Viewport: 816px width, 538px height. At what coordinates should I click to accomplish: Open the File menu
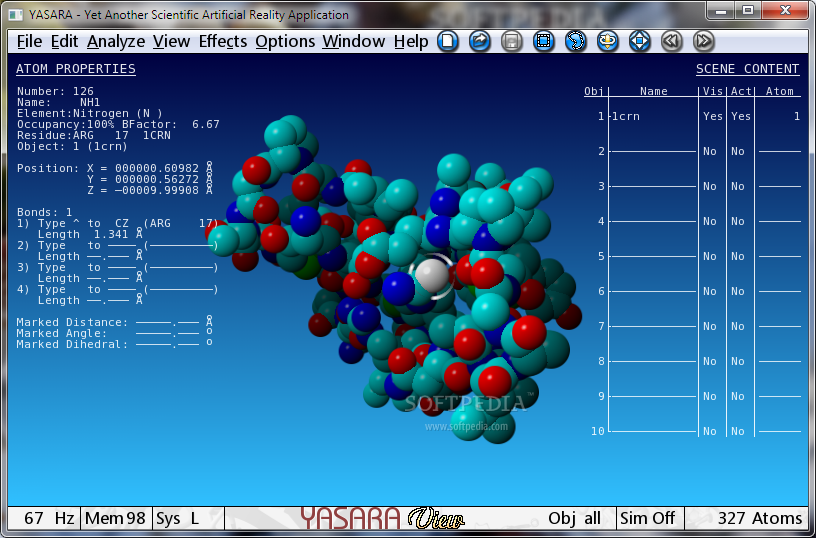pos(29,42)
